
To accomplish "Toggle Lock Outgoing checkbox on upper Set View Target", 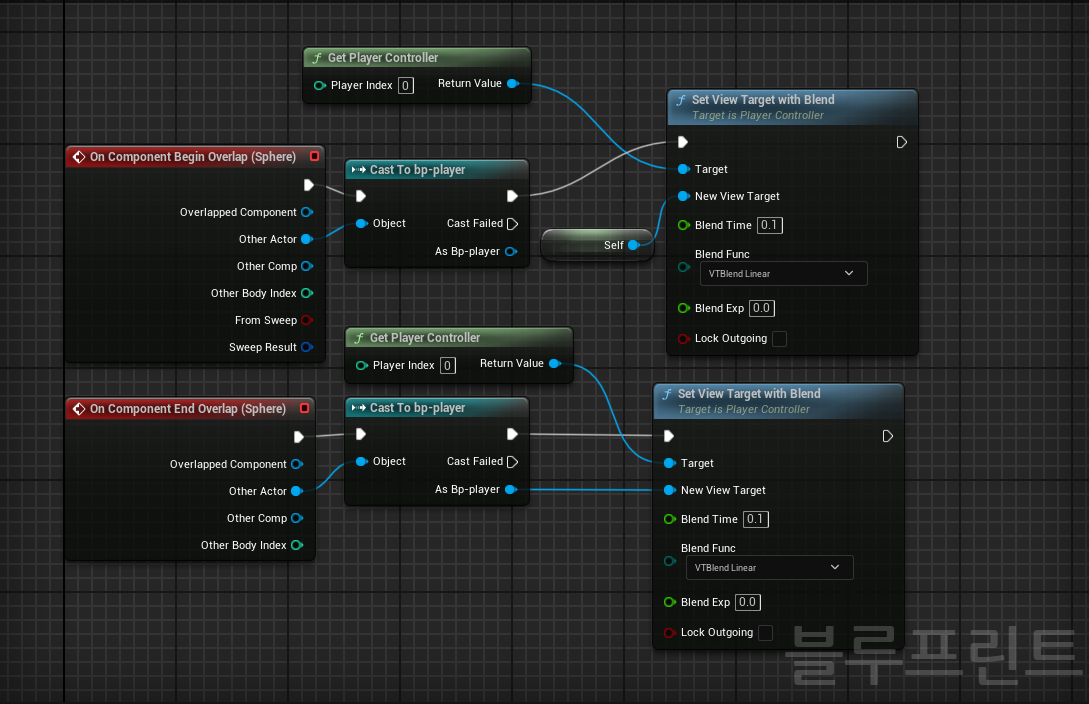I will click(779, 339).
